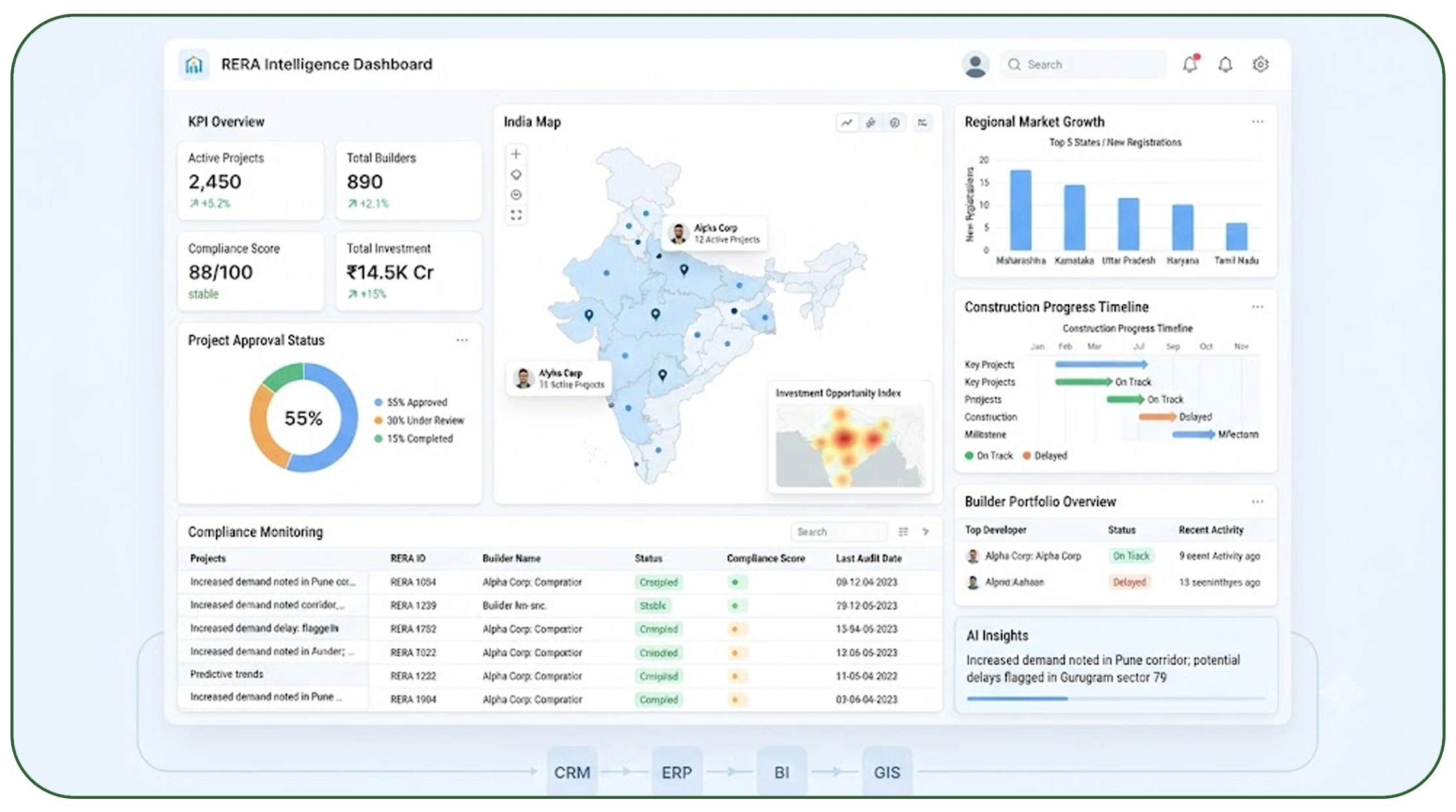Click the Delayed timeline legend dot
This screenshot has height=812, width=1456.
(x=1026, y=456)
